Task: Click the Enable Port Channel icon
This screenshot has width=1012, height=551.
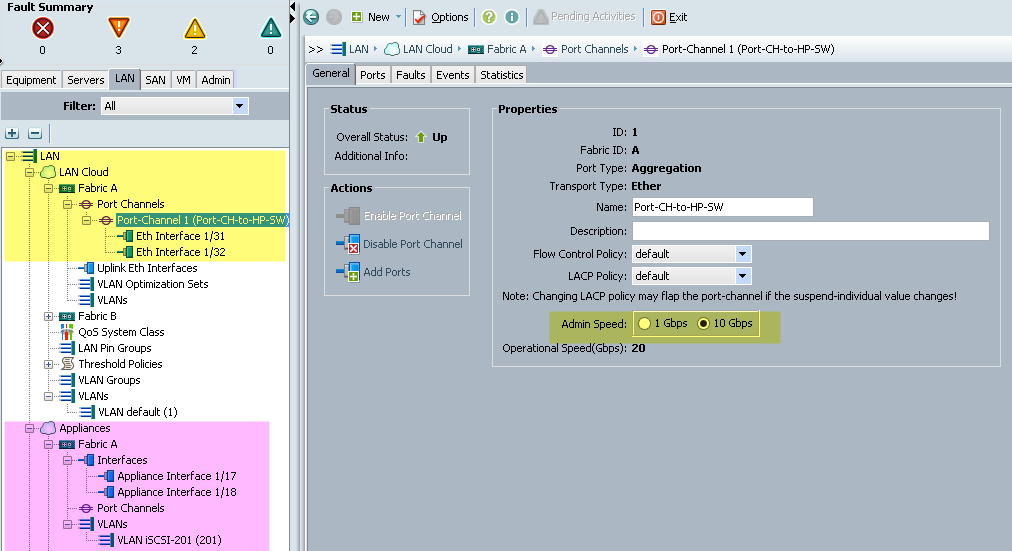Action: click(348, 215)
